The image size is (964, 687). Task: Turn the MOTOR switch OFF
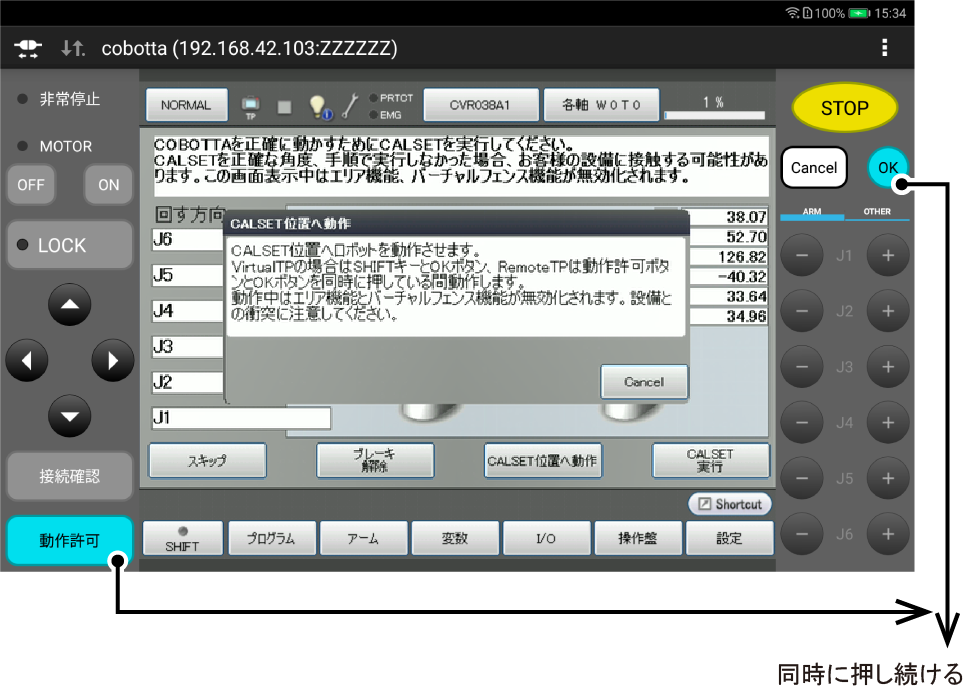(31, 185)
